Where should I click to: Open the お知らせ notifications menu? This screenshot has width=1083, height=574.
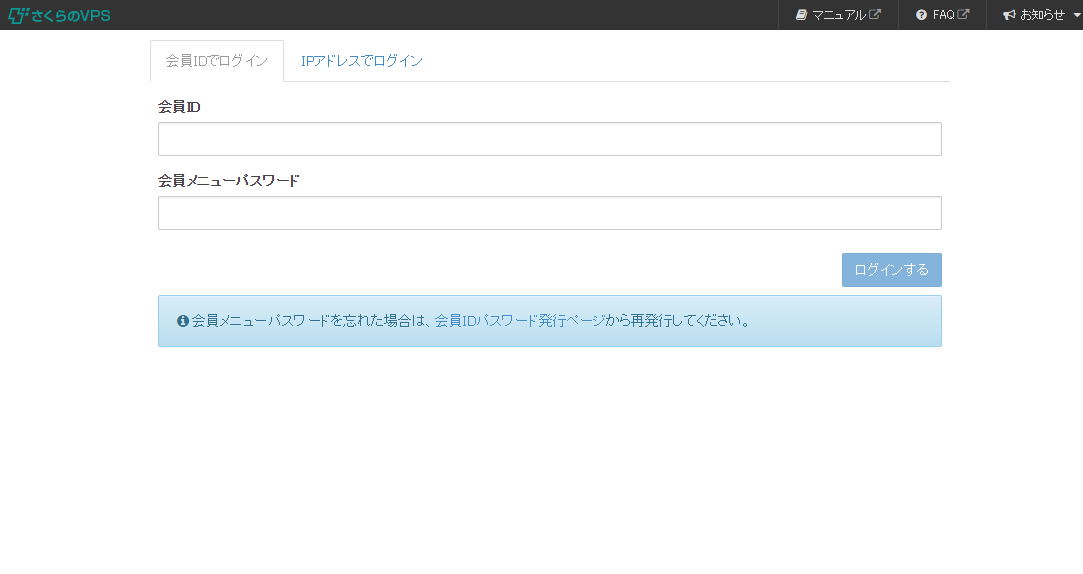[x=1042, y=15]
